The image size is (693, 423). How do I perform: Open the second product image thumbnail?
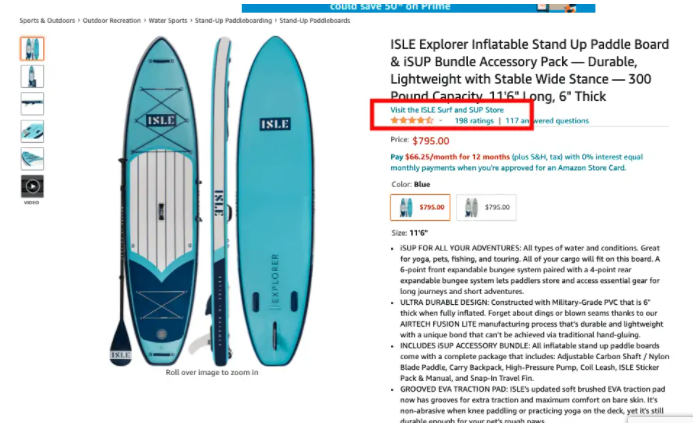(32, 76)
